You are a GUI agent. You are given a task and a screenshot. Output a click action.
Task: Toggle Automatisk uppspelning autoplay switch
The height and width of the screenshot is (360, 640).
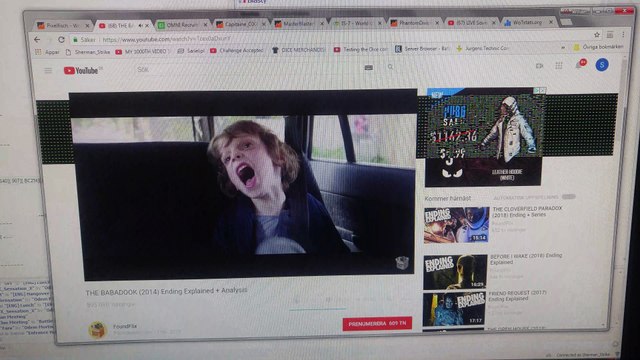[569, 197]
